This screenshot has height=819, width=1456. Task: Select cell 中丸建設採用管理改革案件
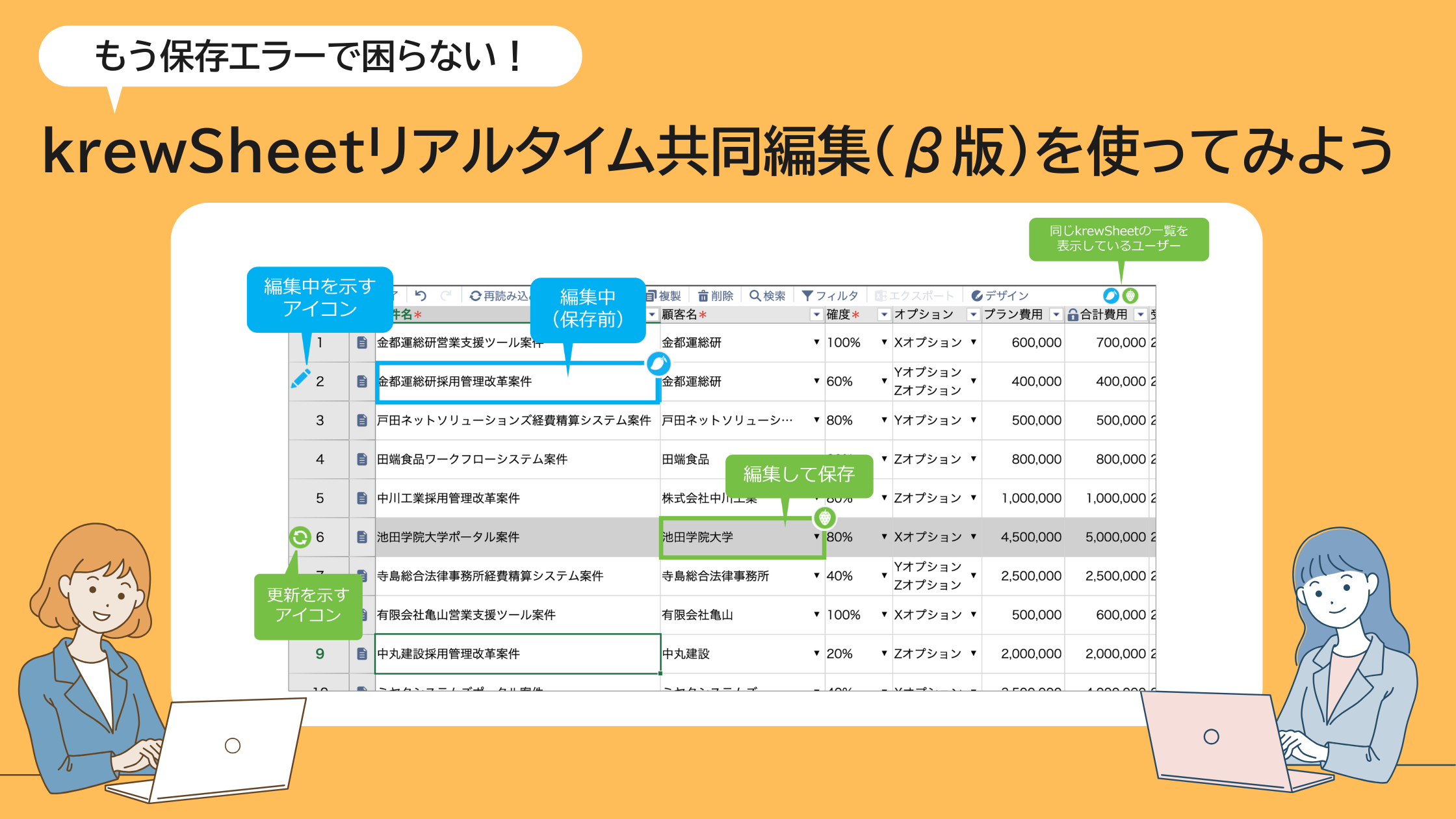click(x=517, y=654)
